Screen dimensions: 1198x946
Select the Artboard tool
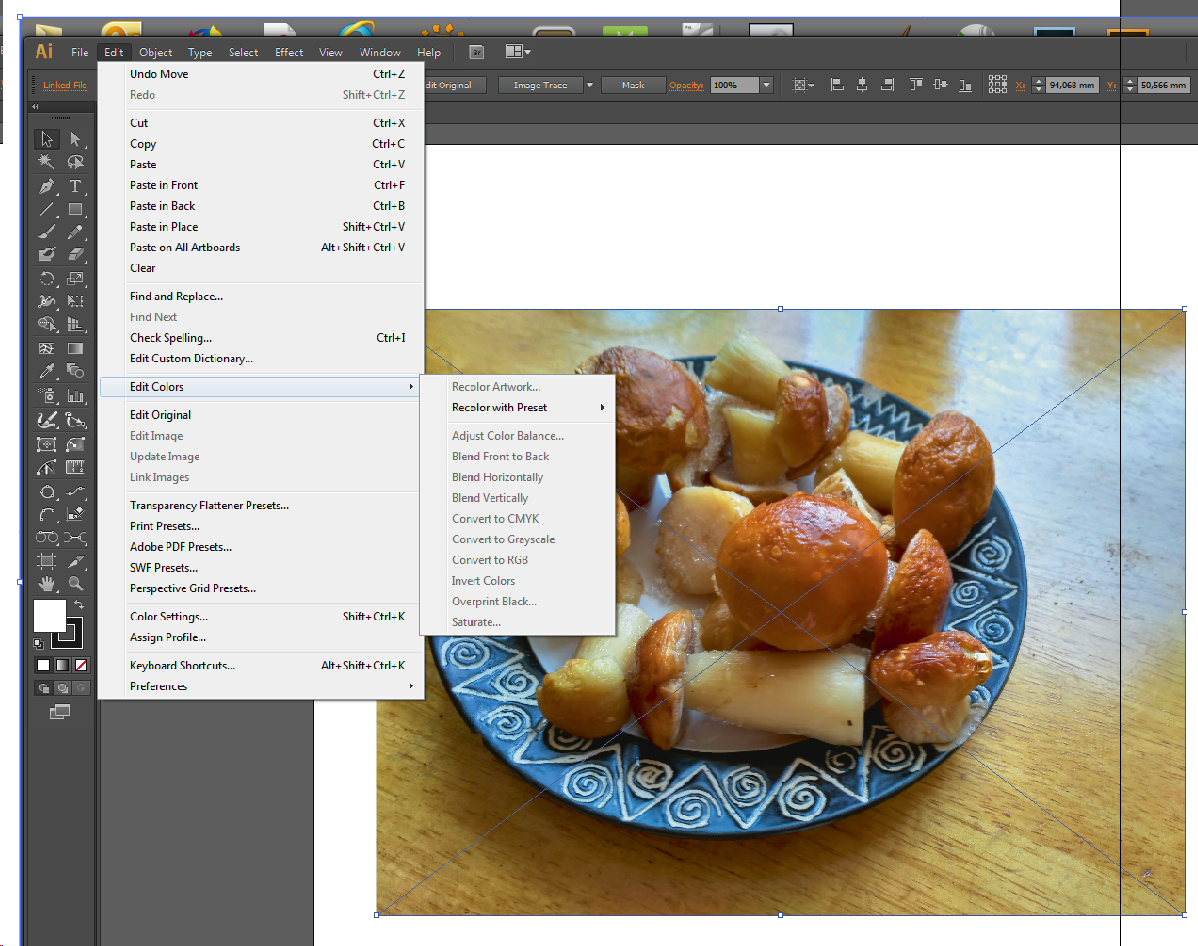point(47,561)
